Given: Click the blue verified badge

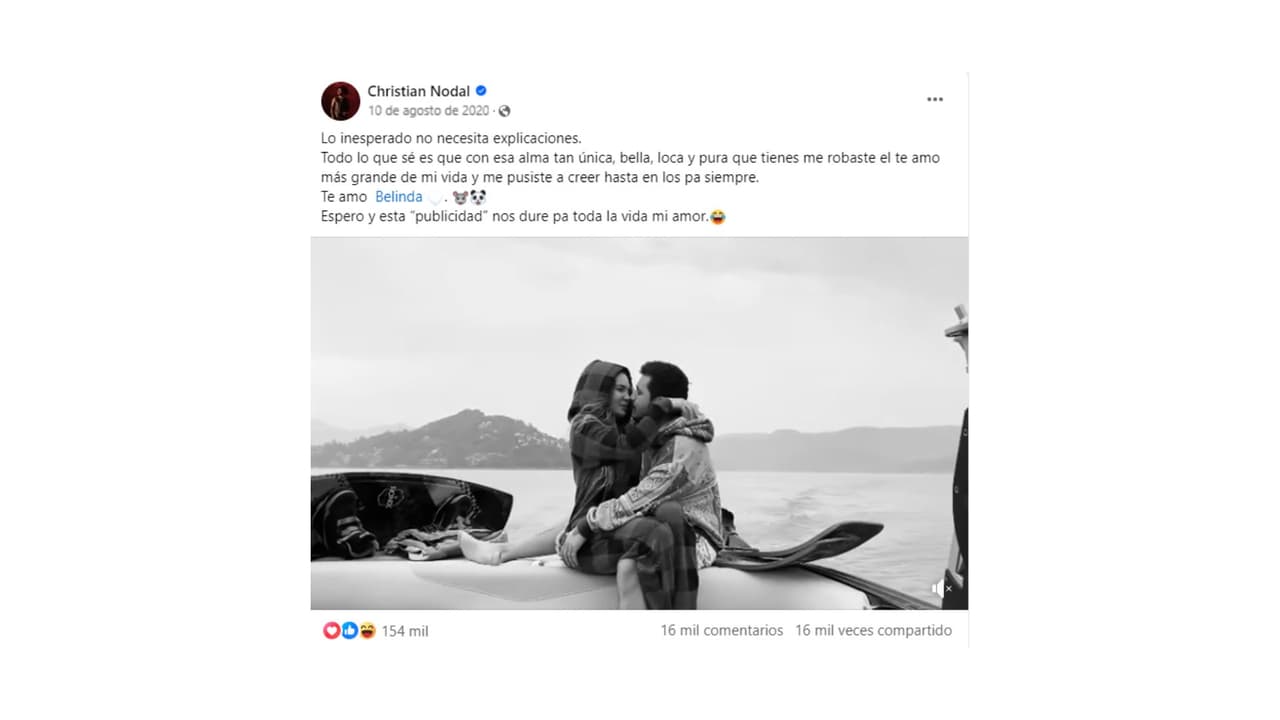Looking at the screenshot, I should pos(481,91).
